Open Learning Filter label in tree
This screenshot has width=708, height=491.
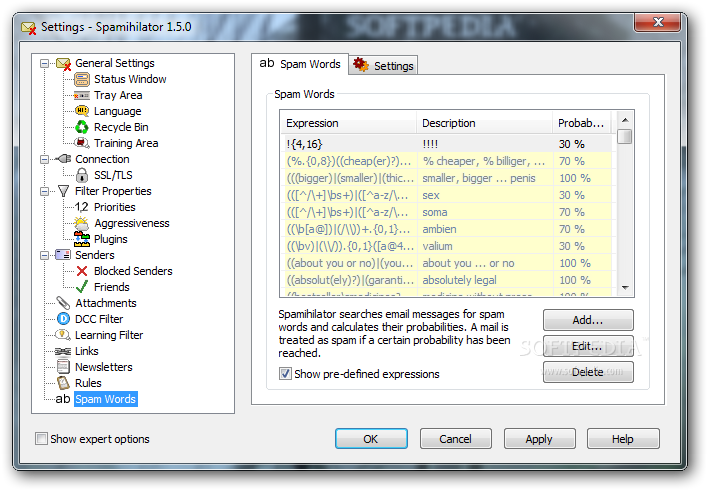tap(109, 335)
